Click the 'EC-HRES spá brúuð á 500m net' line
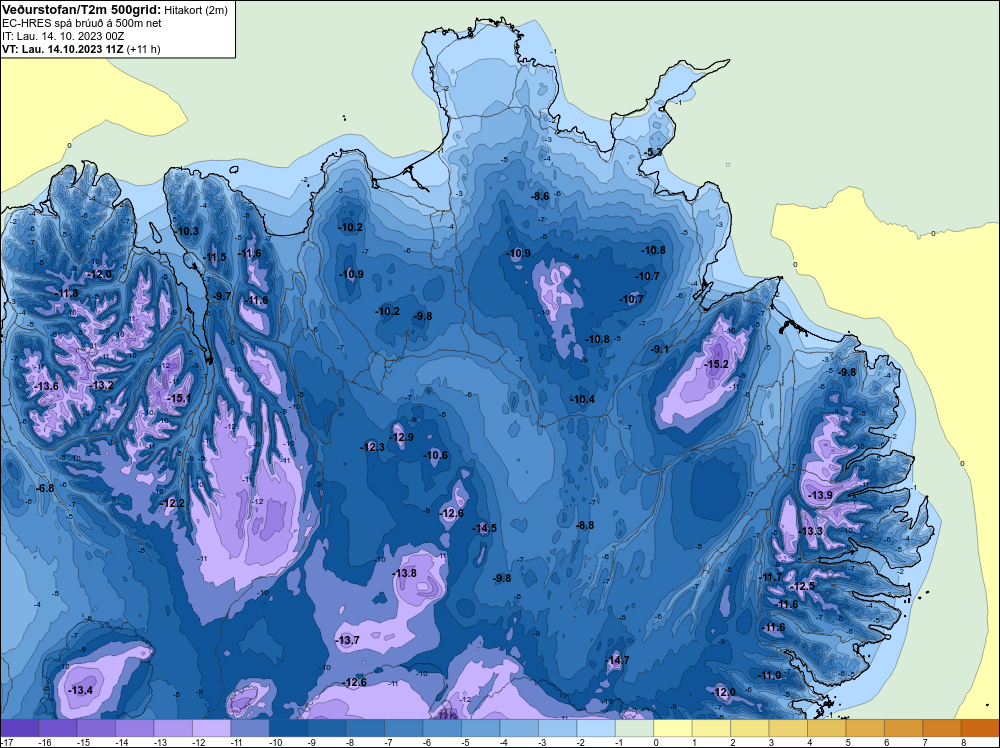The width and height of the screenshot is (1000, 748). 81,23
